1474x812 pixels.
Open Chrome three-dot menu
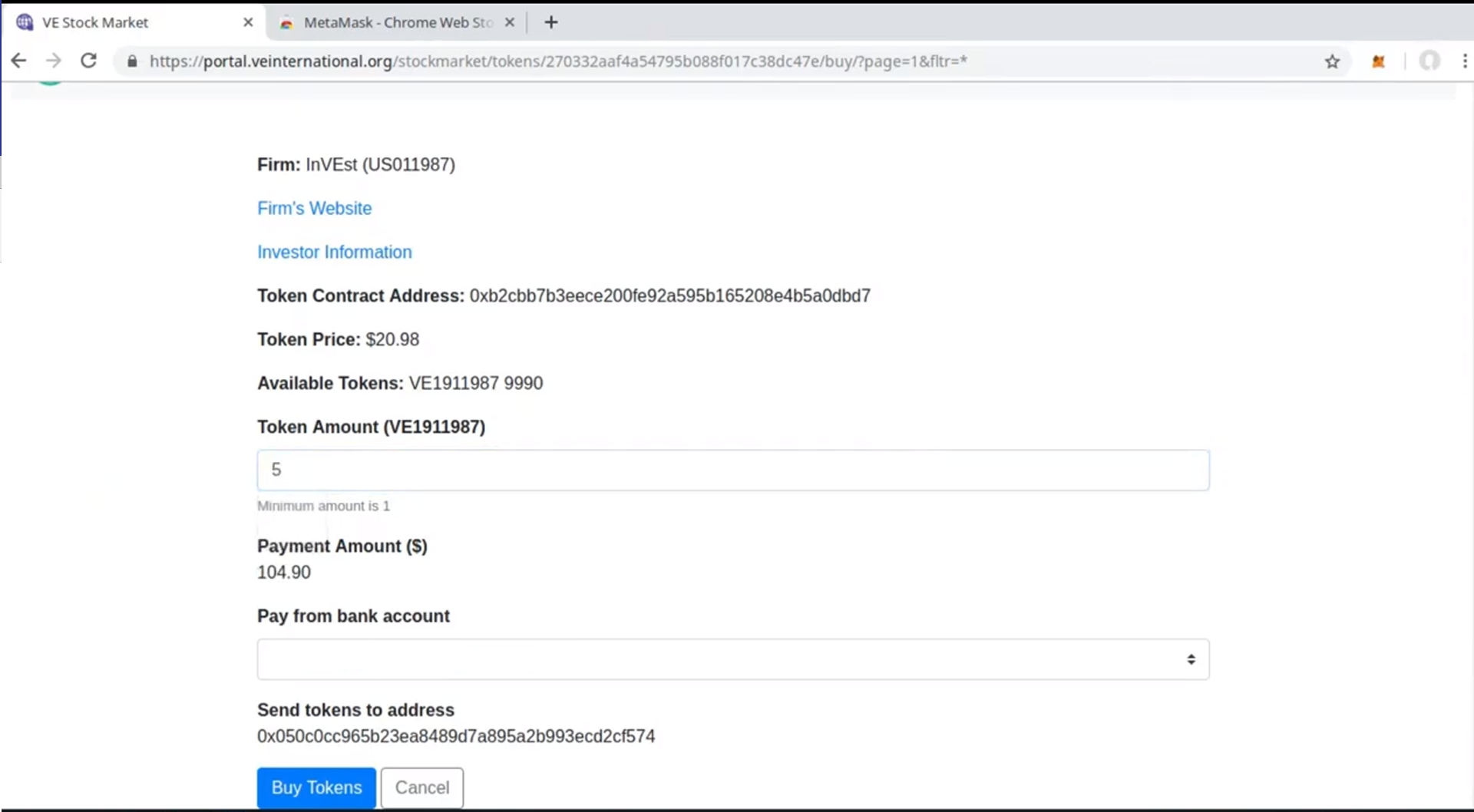click(1465, 61)
